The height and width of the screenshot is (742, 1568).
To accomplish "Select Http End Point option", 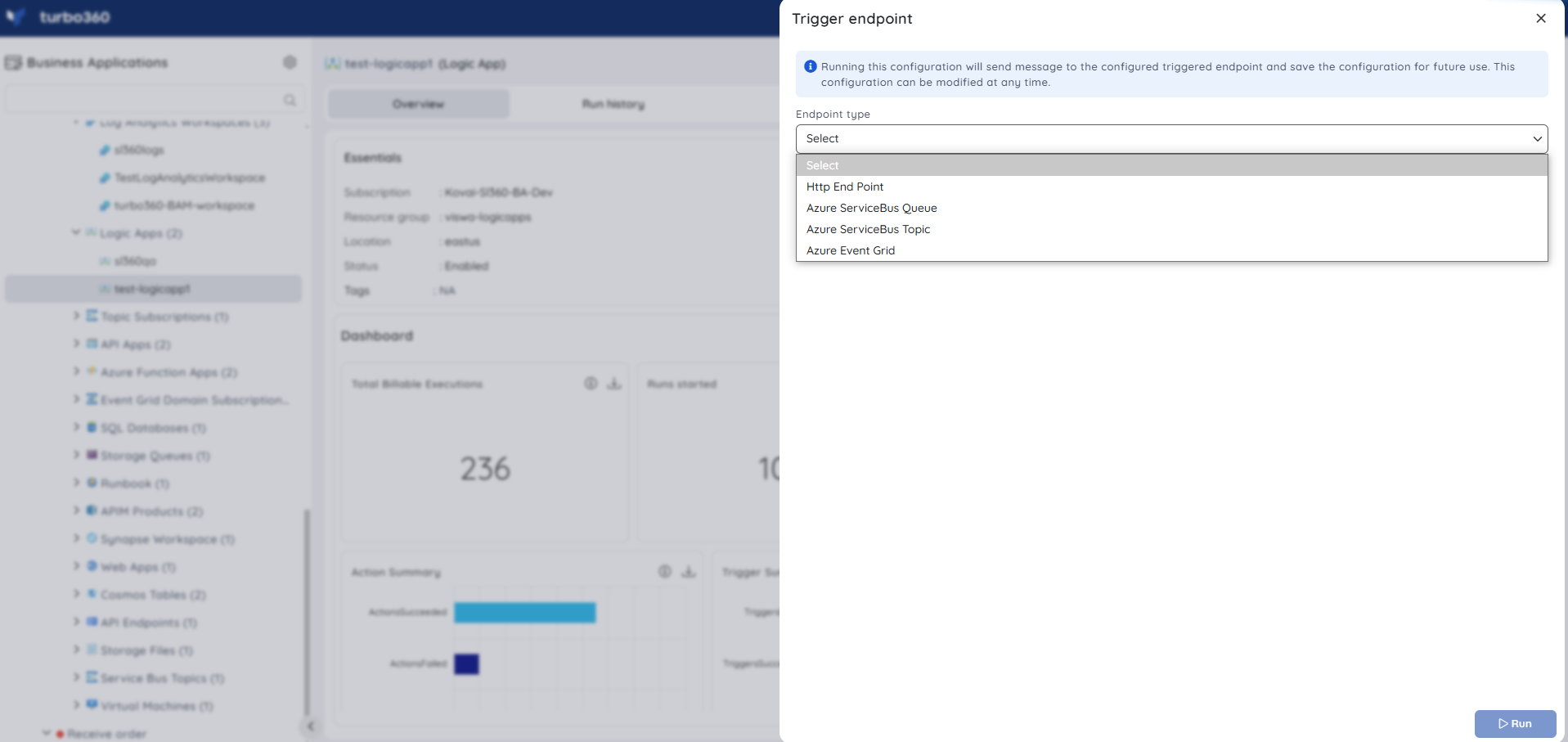I will [x=1171, y=187].
